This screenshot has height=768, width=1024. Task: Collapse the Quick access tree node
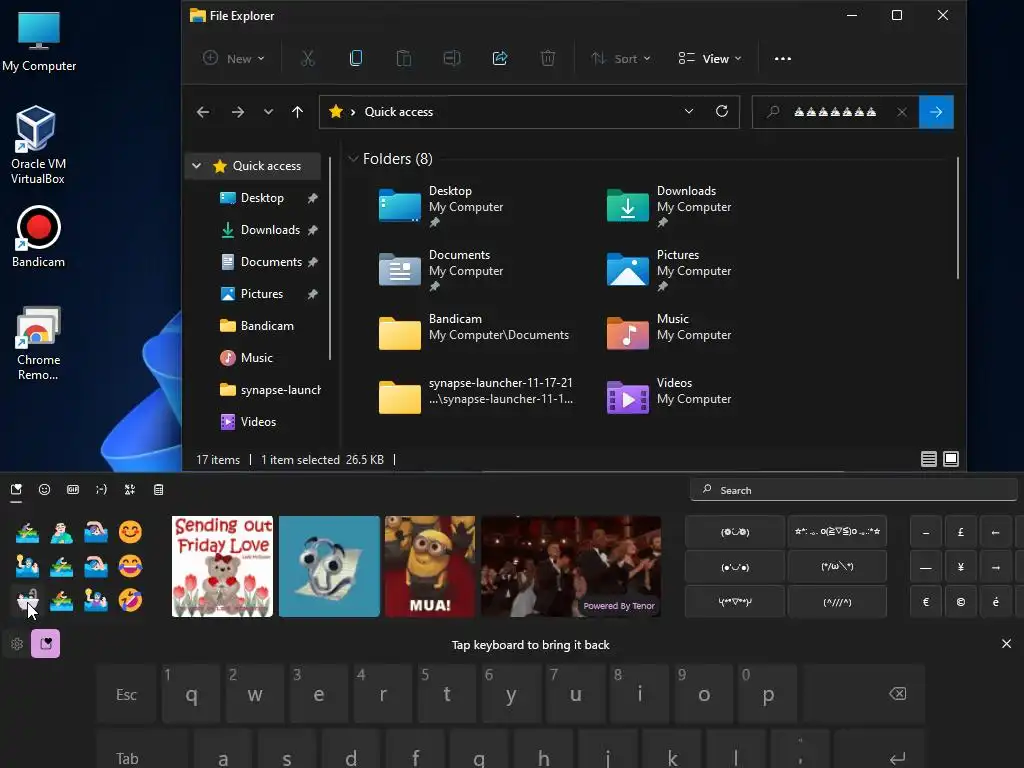coord(197,166)
